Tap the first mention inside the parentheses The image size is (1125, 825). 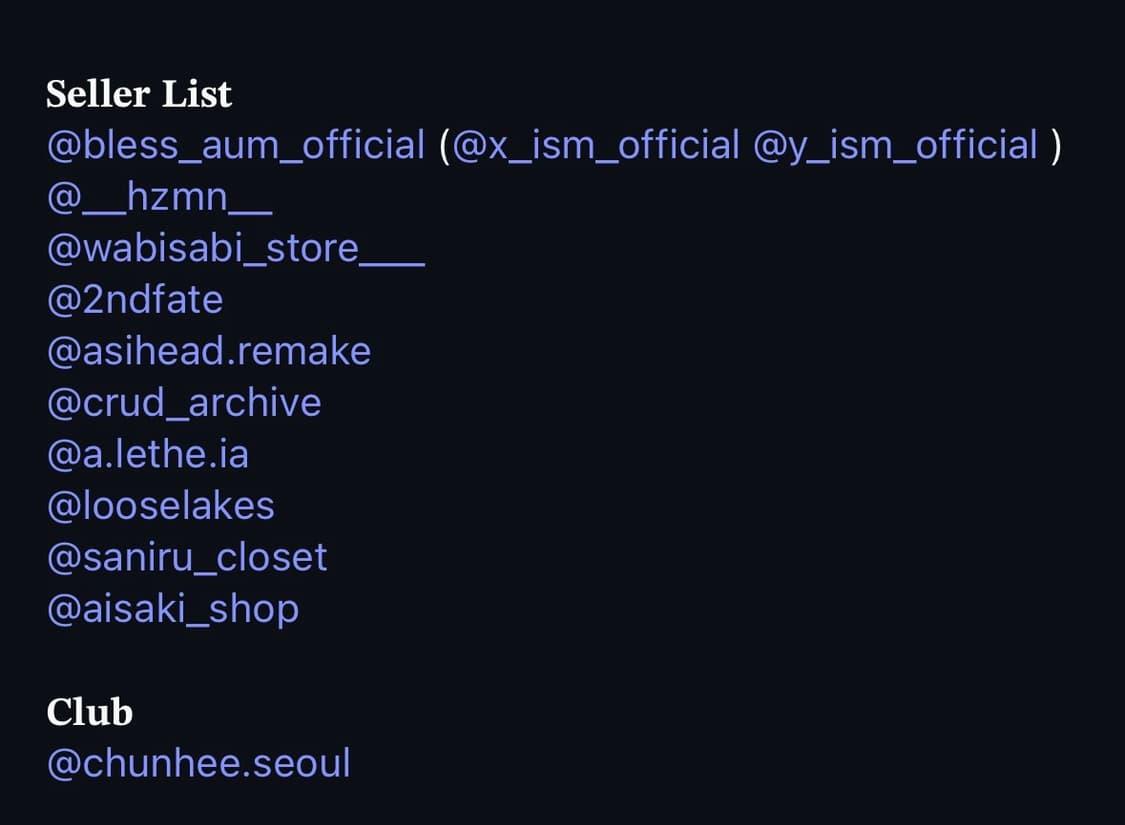tap(598, 146)
